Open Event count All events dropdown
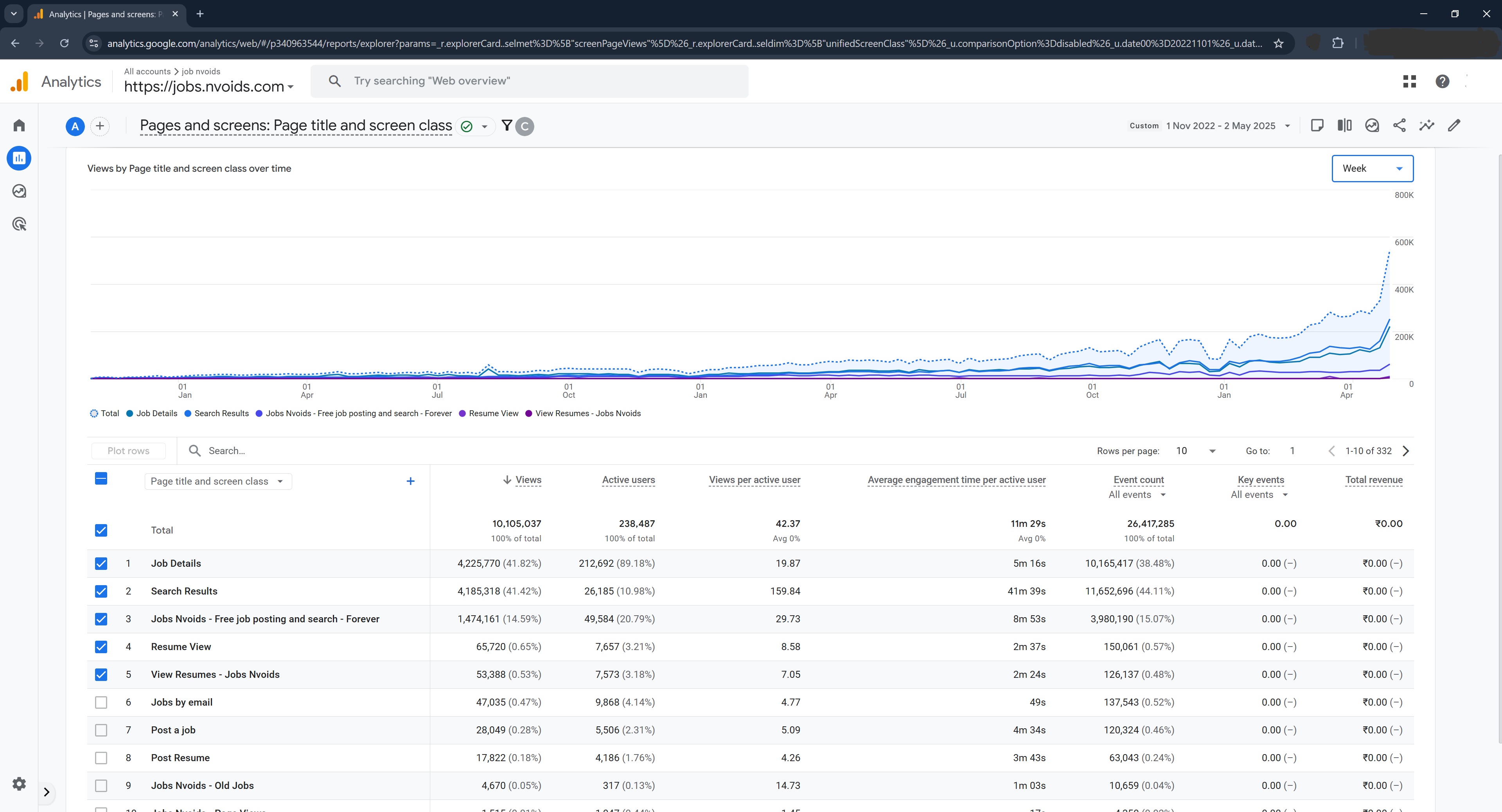This screenshot has width=1502, height=812. (1136, 495)
